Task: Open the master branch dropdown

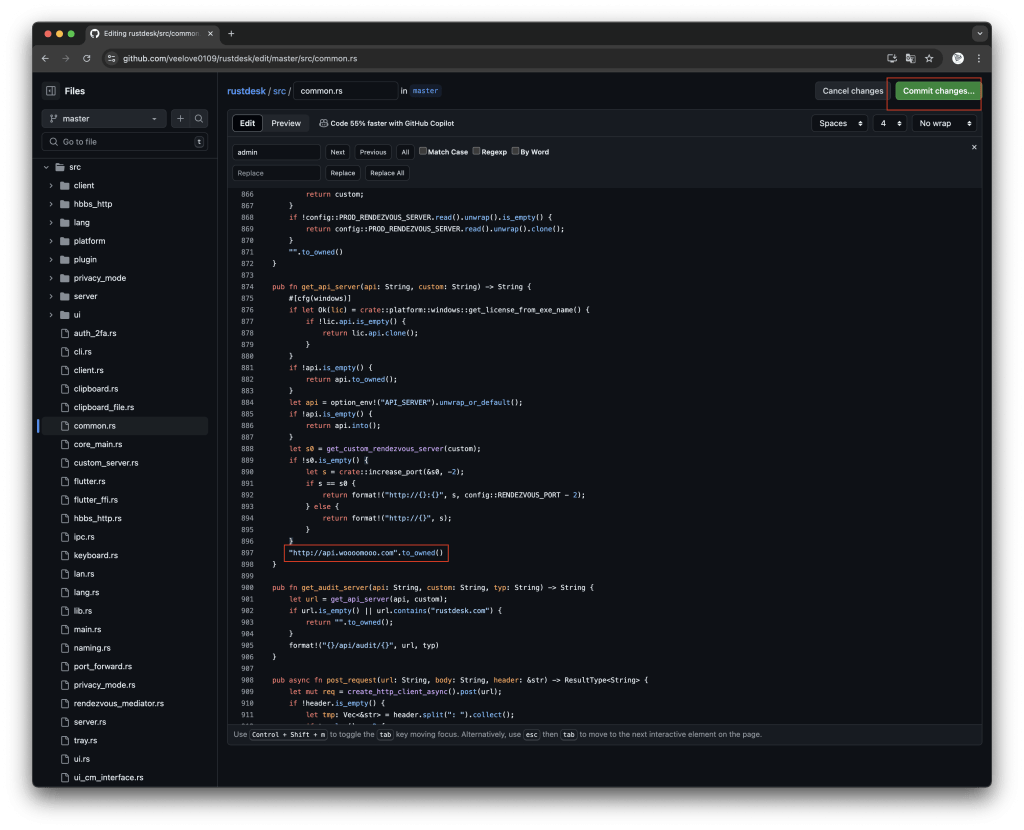Action: [x=103, y=119]
